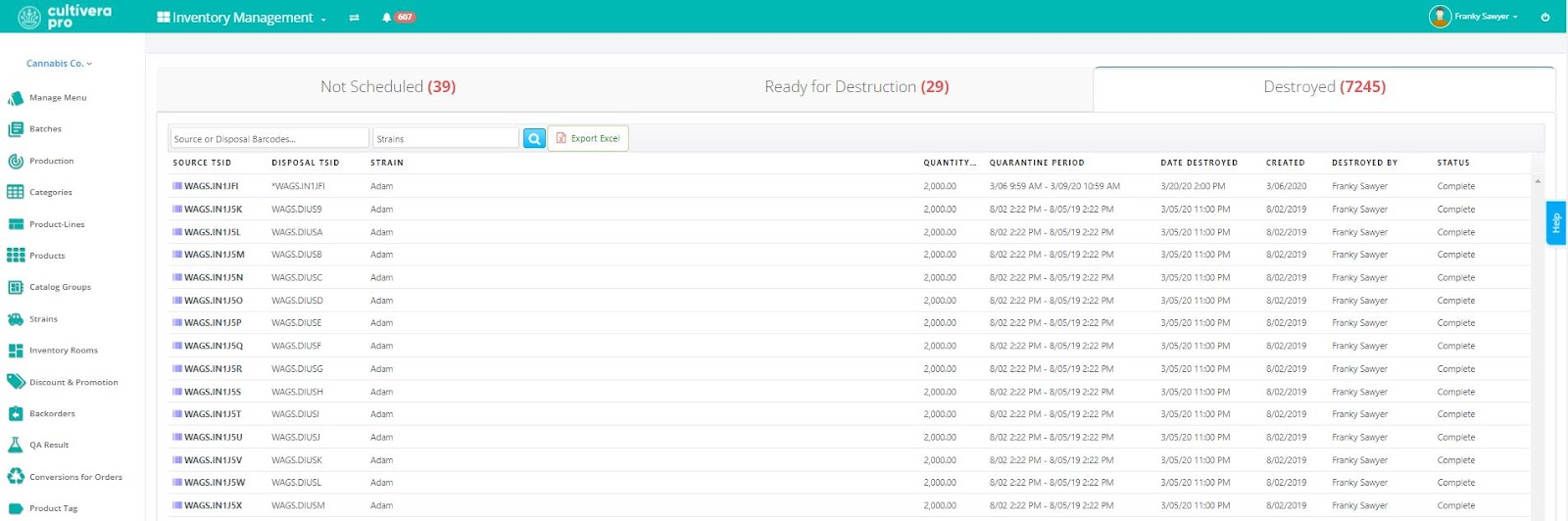
Task: Click the Source or Disposal Barcodes field
Action: 269,139
